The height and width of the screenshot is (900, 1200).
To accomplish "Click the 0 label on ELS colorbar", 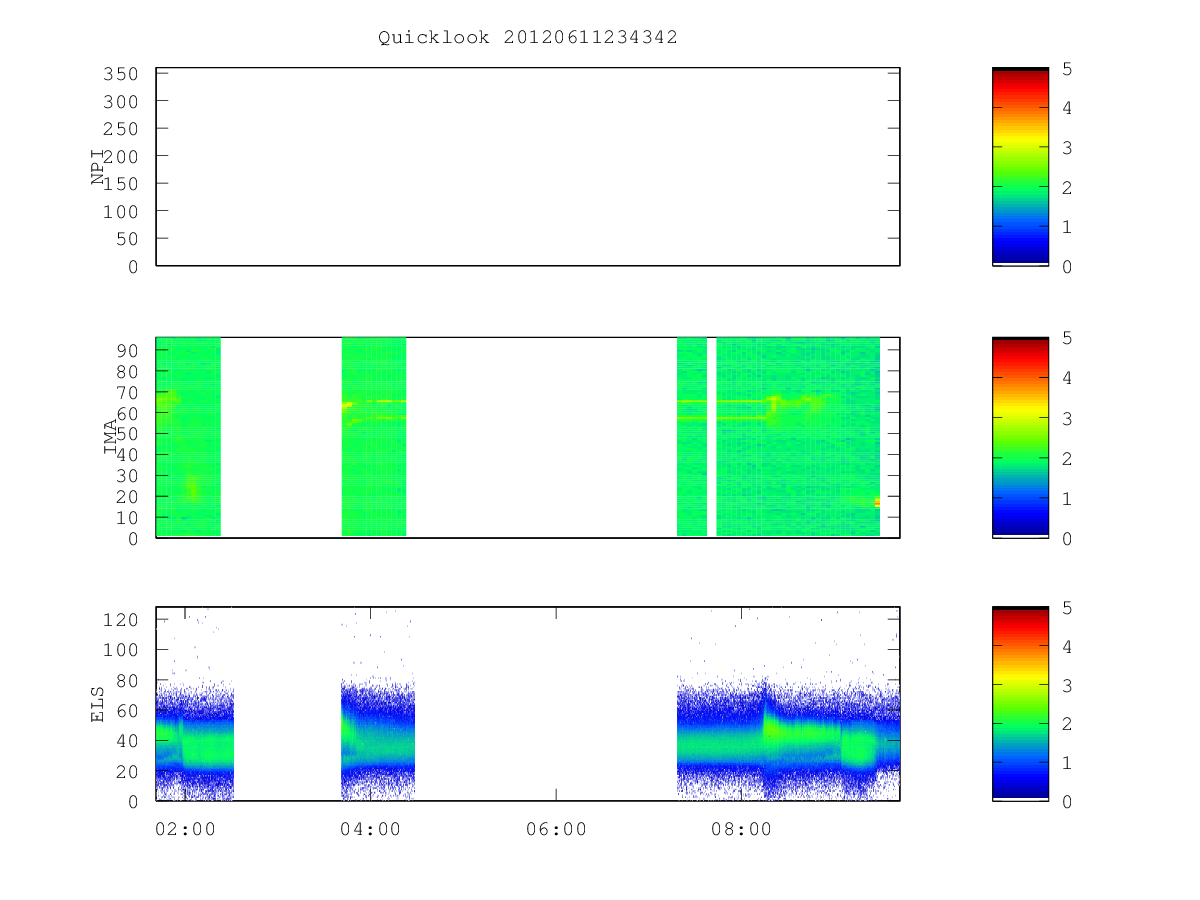I will click(x=1068, y=802).
